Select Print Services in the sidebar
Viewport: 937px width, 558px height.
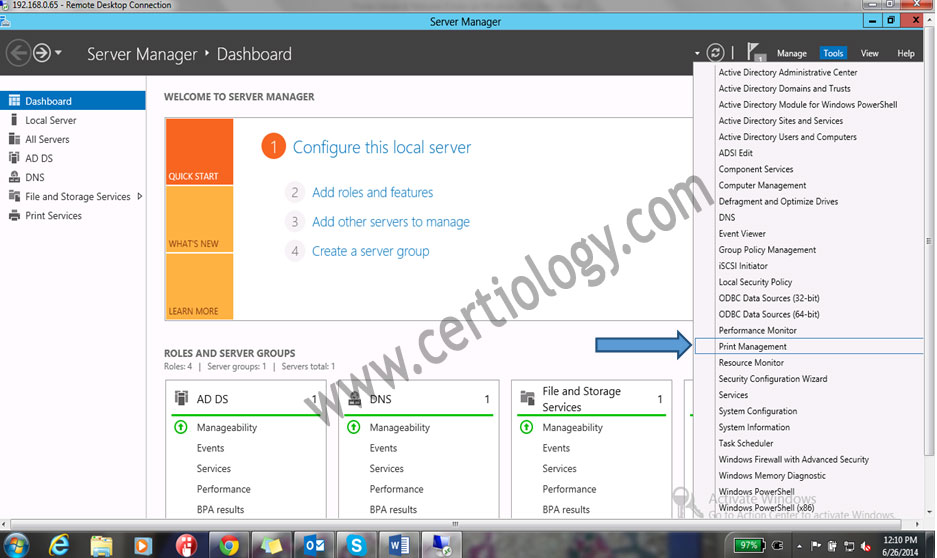(72, 216)
